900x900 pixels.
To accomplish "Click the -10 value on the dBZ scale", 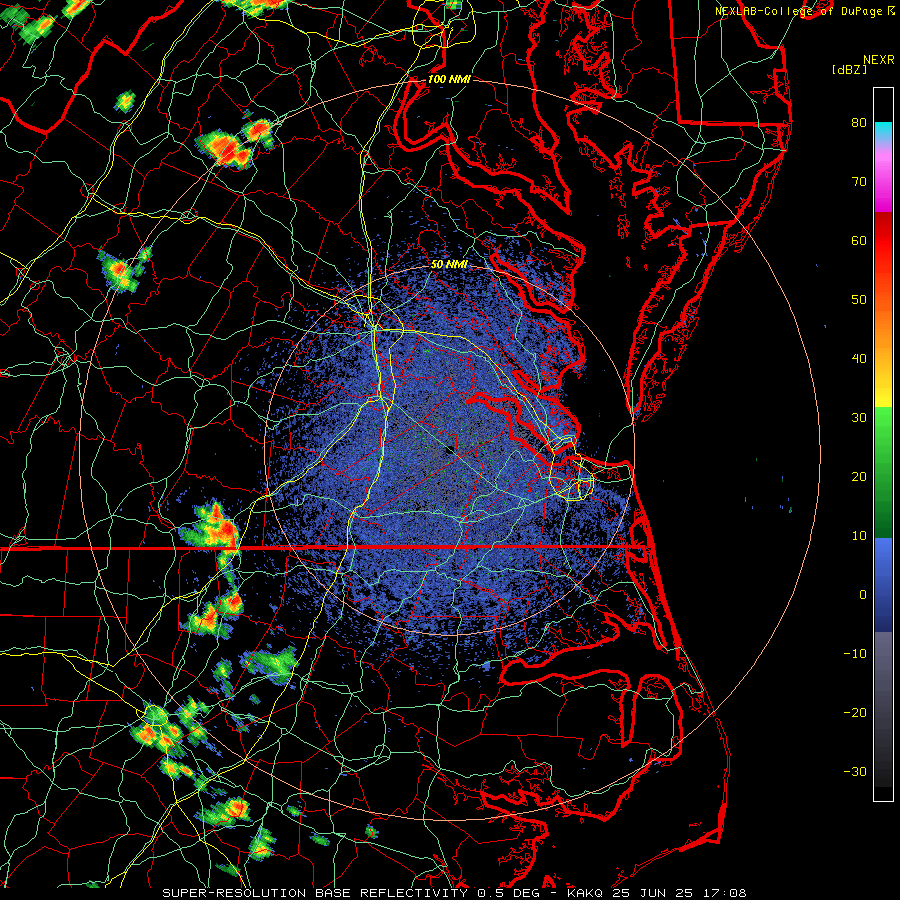I will click(855, 654).
